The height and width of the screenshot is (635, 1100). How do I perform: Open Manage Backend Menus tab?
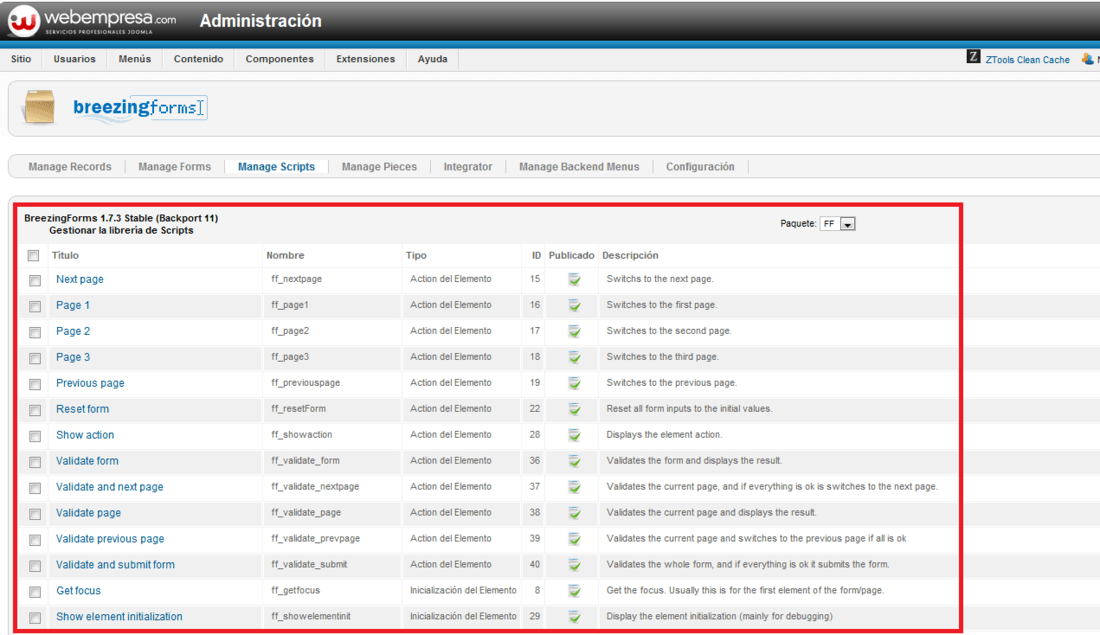(x=579, y=167)
